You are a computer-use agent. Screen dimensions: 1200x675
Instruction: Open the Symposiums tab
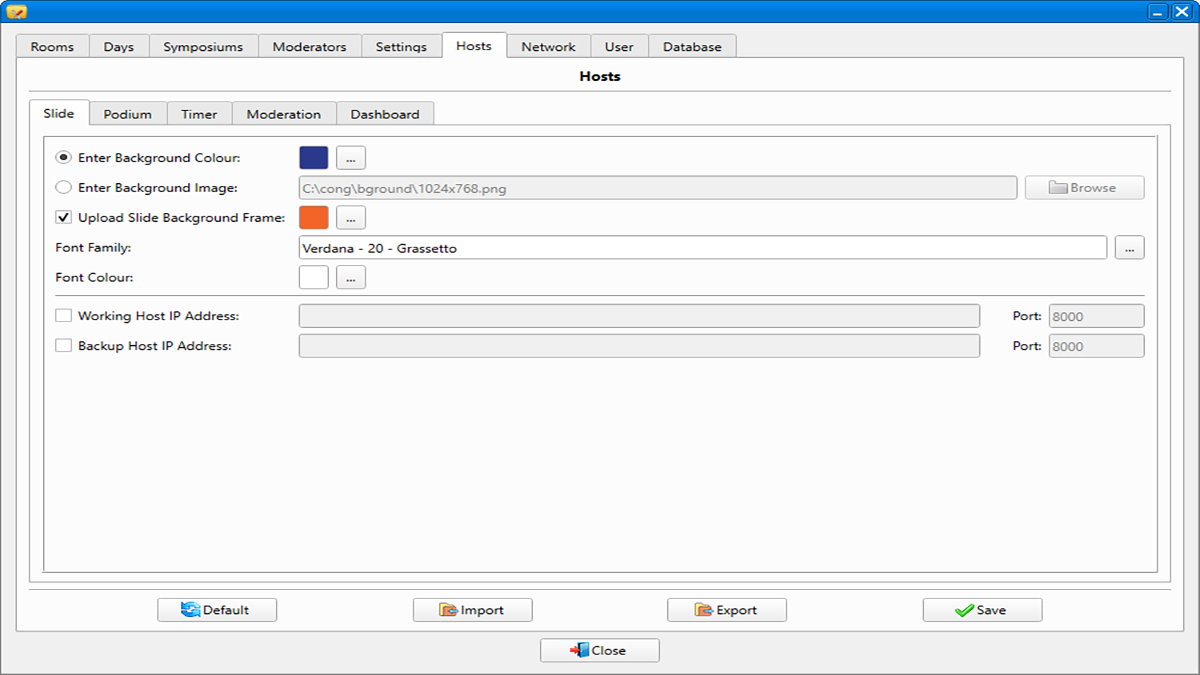(203, 46)
